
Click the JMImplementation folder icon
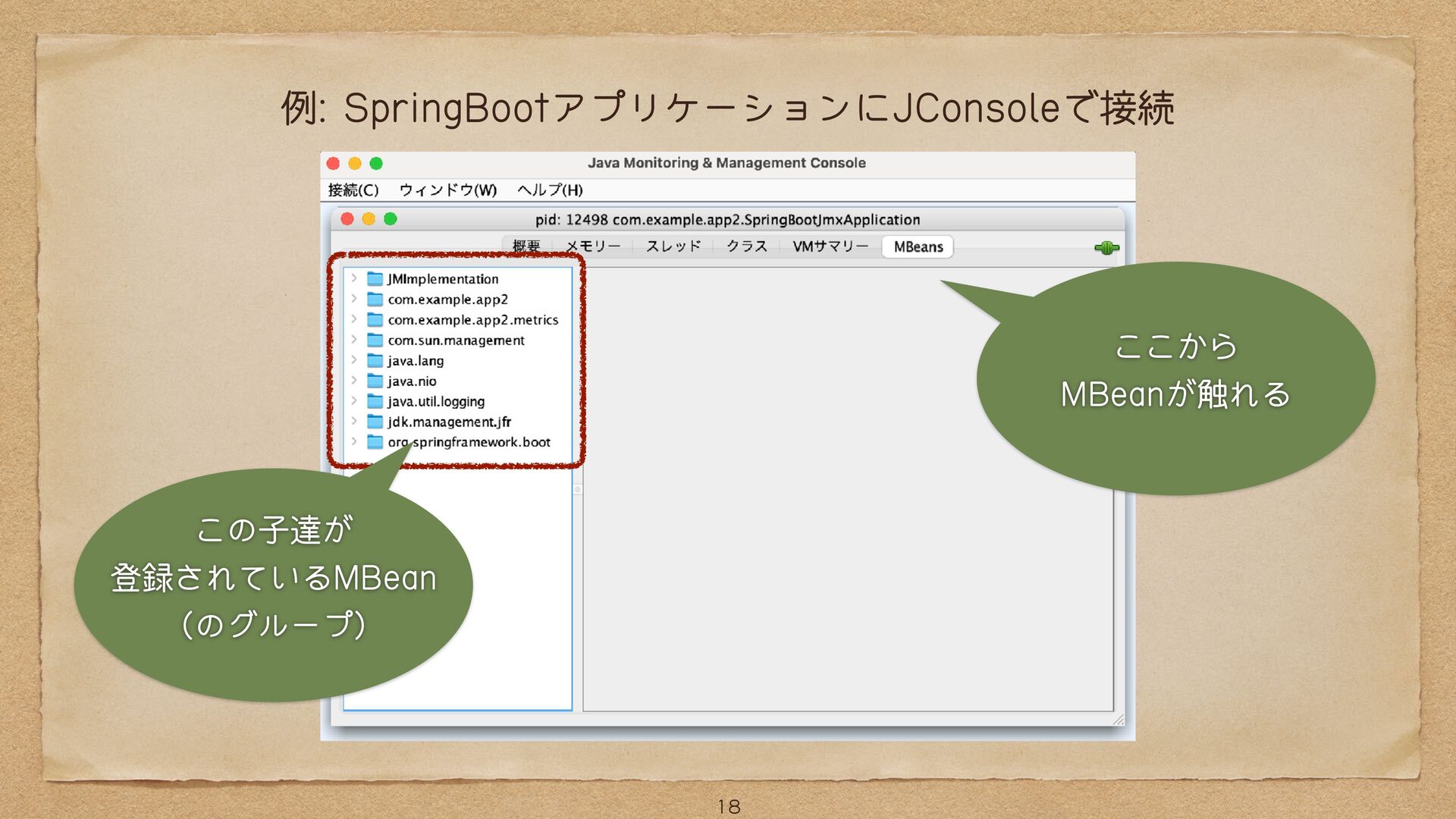(375, 279)
